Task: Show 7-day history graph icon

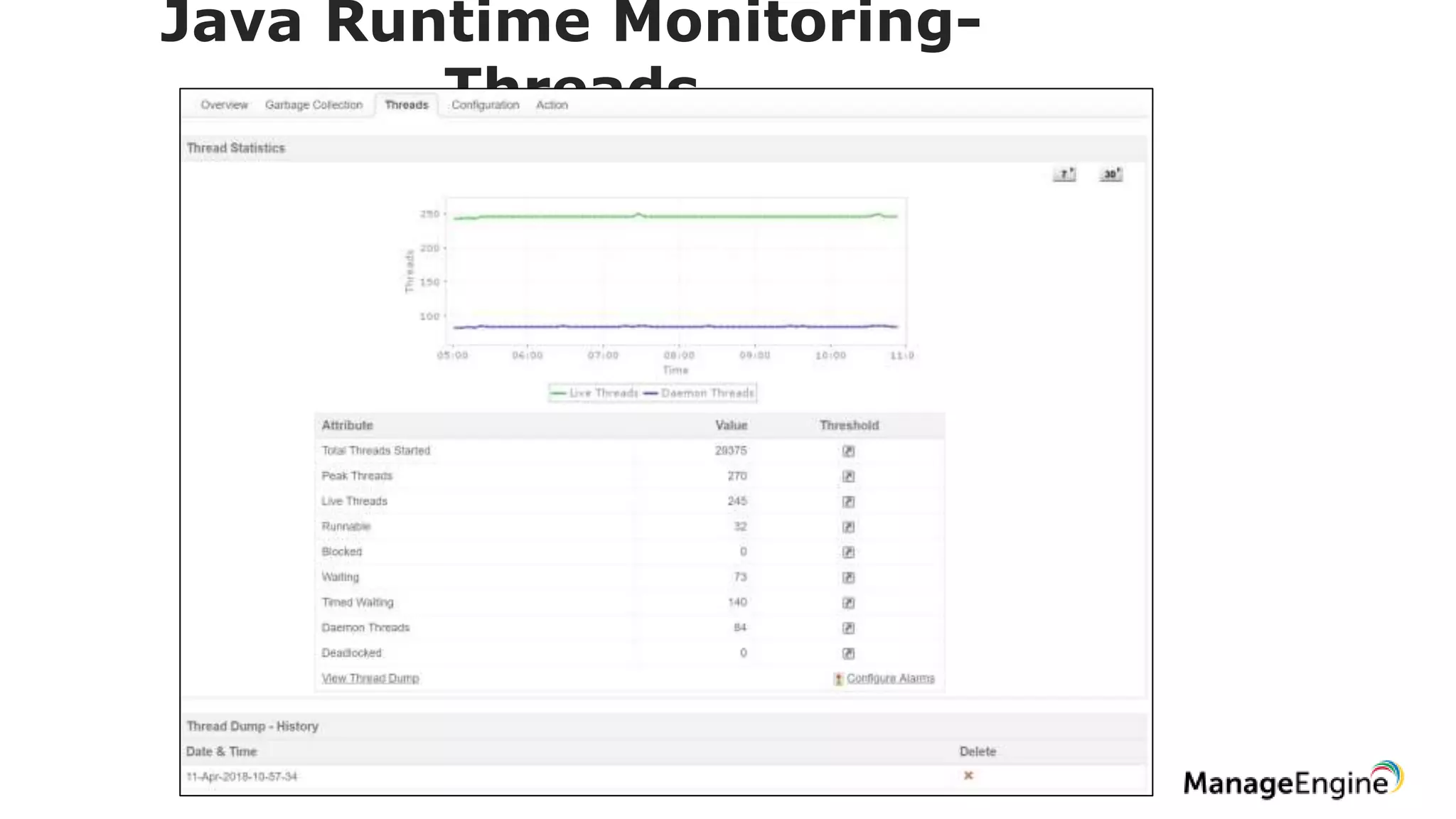Action: click(1064, 174)
